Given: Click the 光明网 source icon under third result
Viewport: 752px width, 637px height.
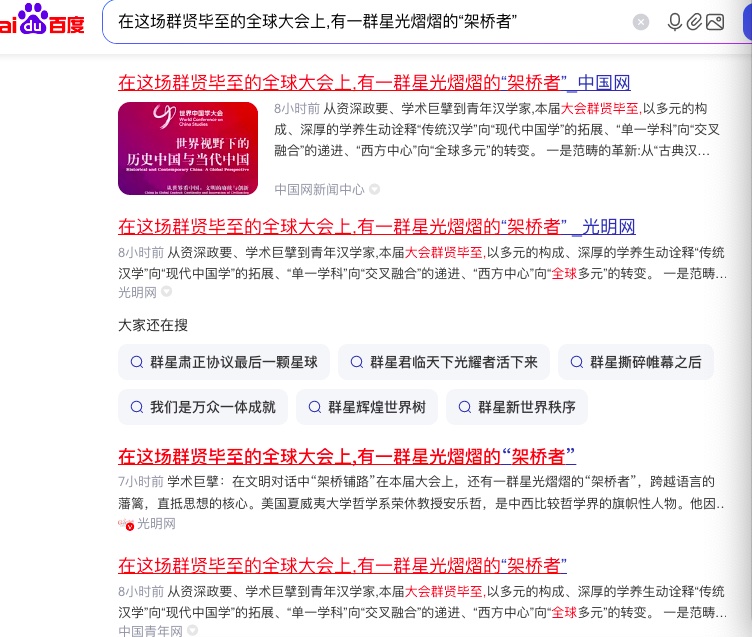Looking at the screenshot, I should pyautogui.click(x=126, y=523).
